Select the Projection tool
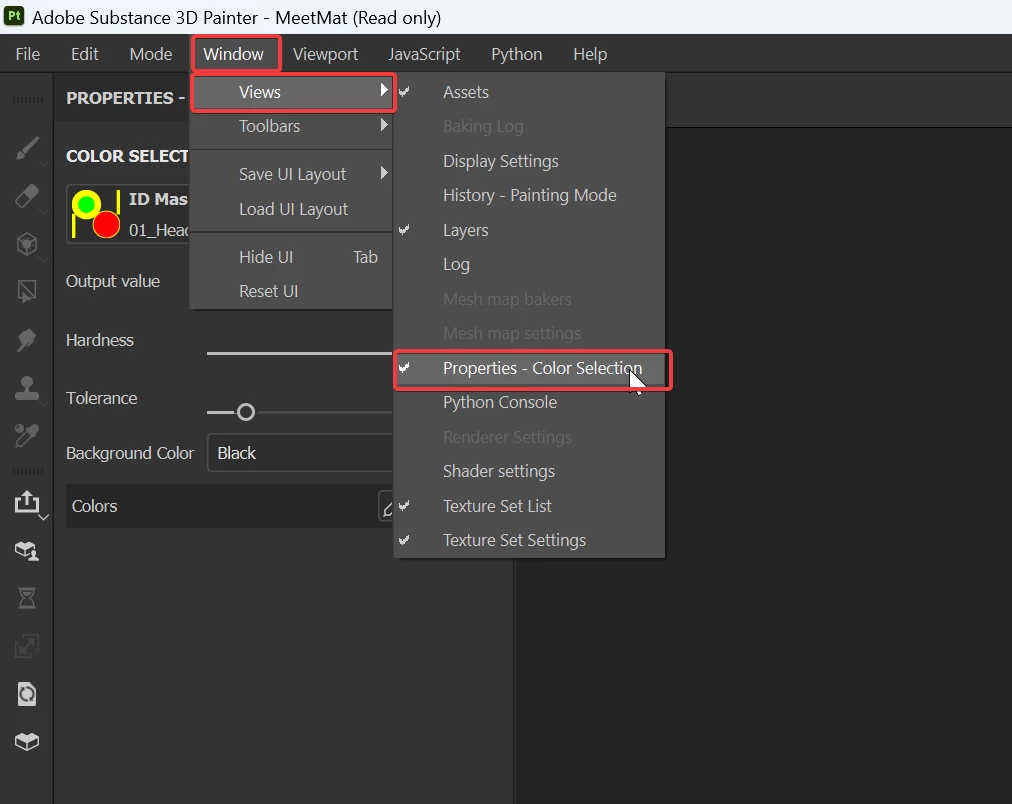 click(26, 244)
